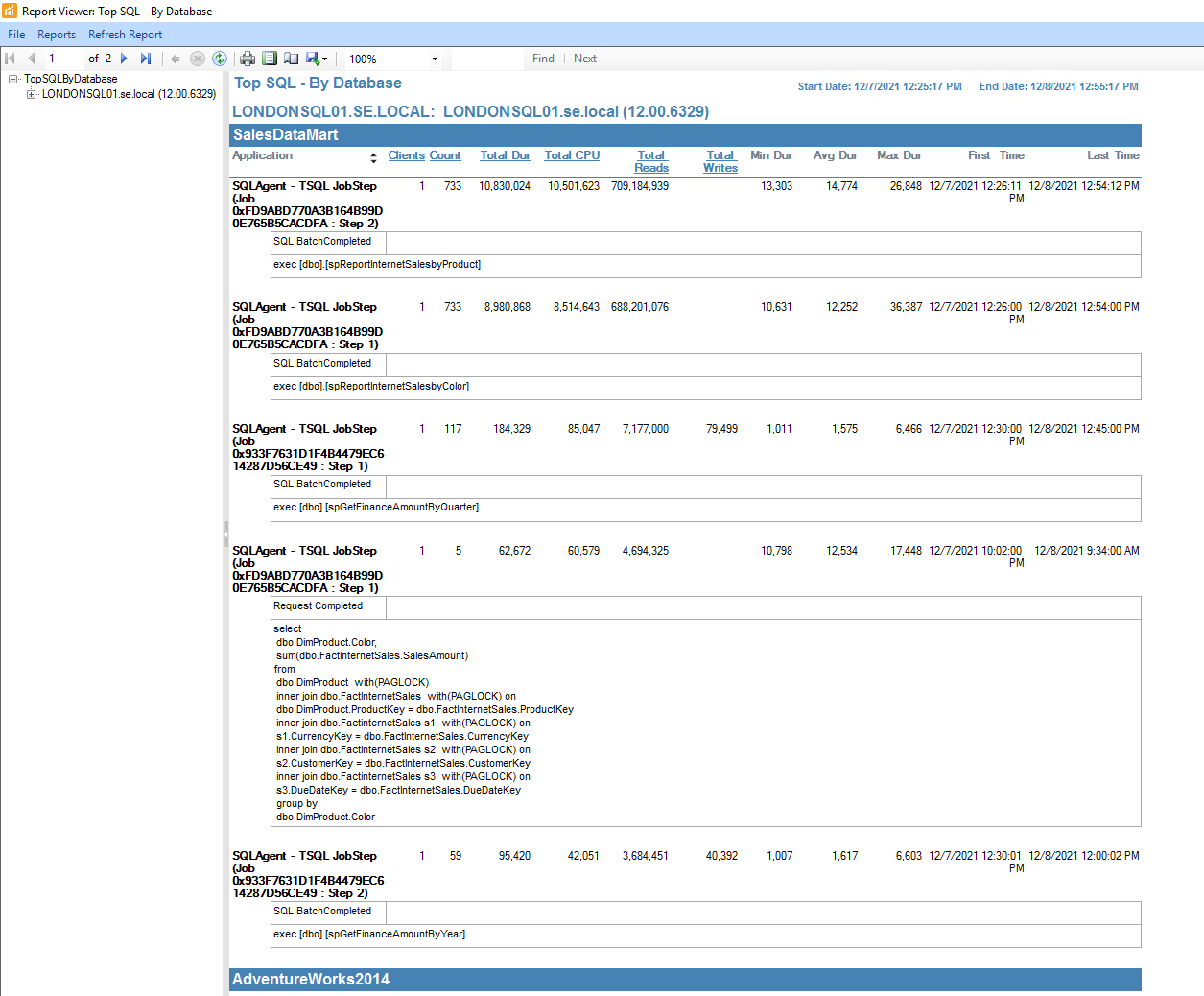Image resolution: width=1204 pixels, height=996 pixels.
Task: Click the current page number field
Action: 63,59
